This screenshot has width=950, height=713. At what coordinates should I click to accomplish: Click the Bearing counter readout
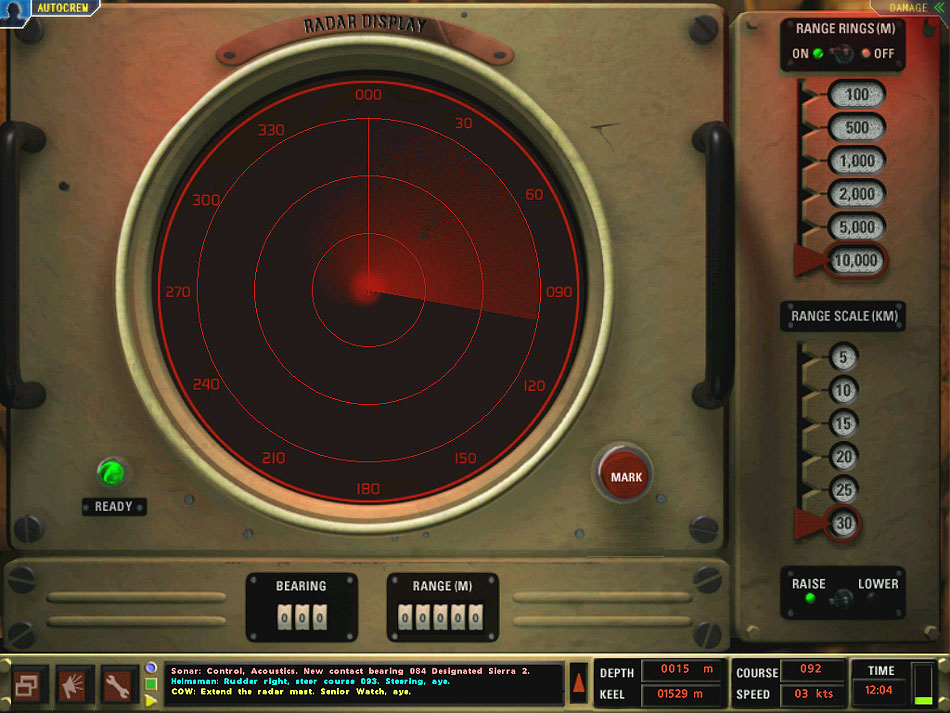point(302,618)
